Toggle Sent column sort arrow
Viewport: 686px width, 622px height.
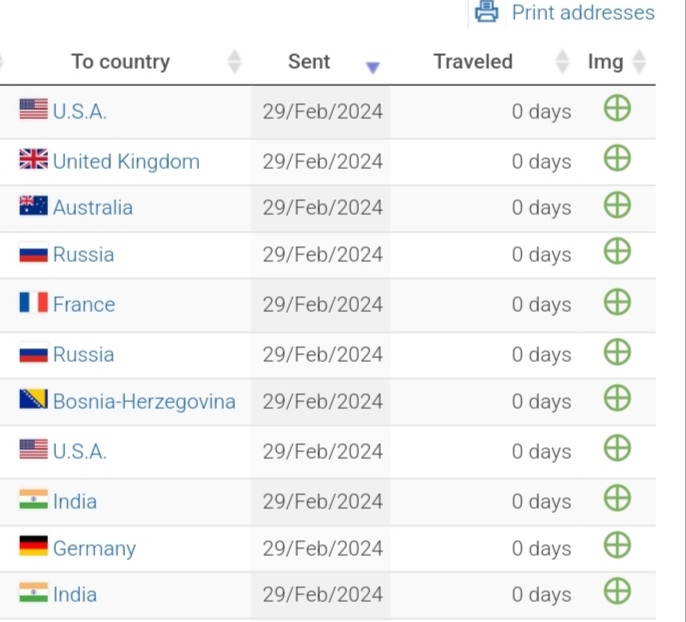tap(373, 67)
